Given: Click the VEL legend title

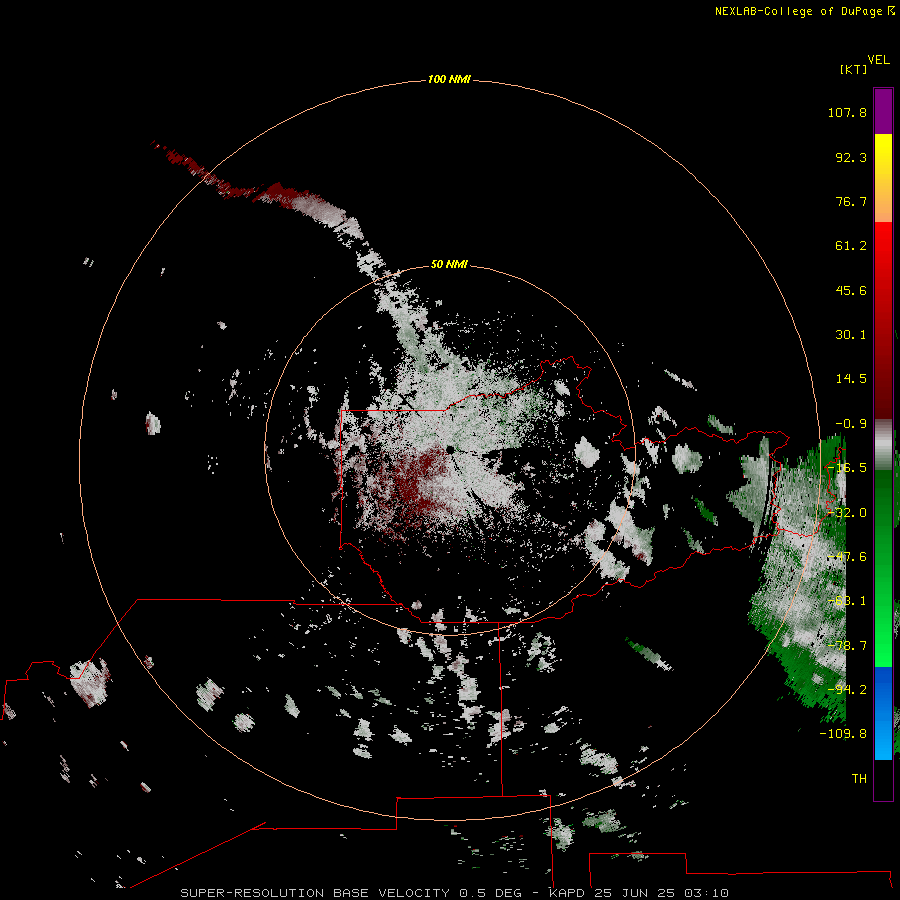Looking at the screenshot, I should pos(878,60).
